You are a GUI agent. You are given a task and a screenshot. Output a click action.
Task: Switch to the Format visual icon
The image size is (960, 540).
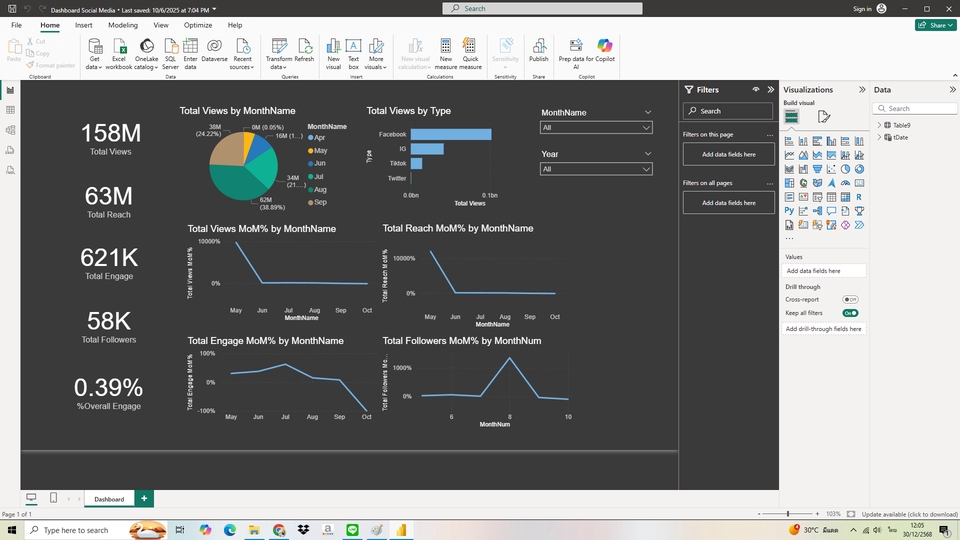coord(824,117)
